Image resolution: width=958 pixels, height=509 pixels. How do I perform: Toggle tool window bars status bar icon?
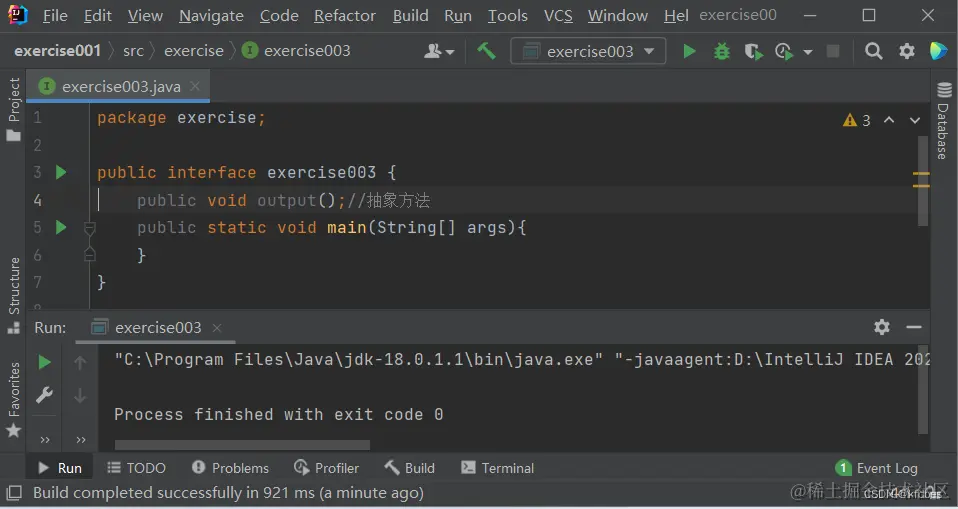[13, 493]
